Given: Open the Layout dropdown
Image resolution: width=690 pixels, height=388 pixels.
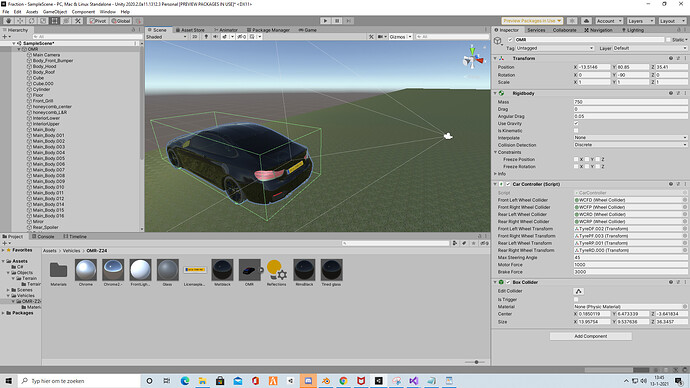Looking at the screenshot, I should pos(672,21).
